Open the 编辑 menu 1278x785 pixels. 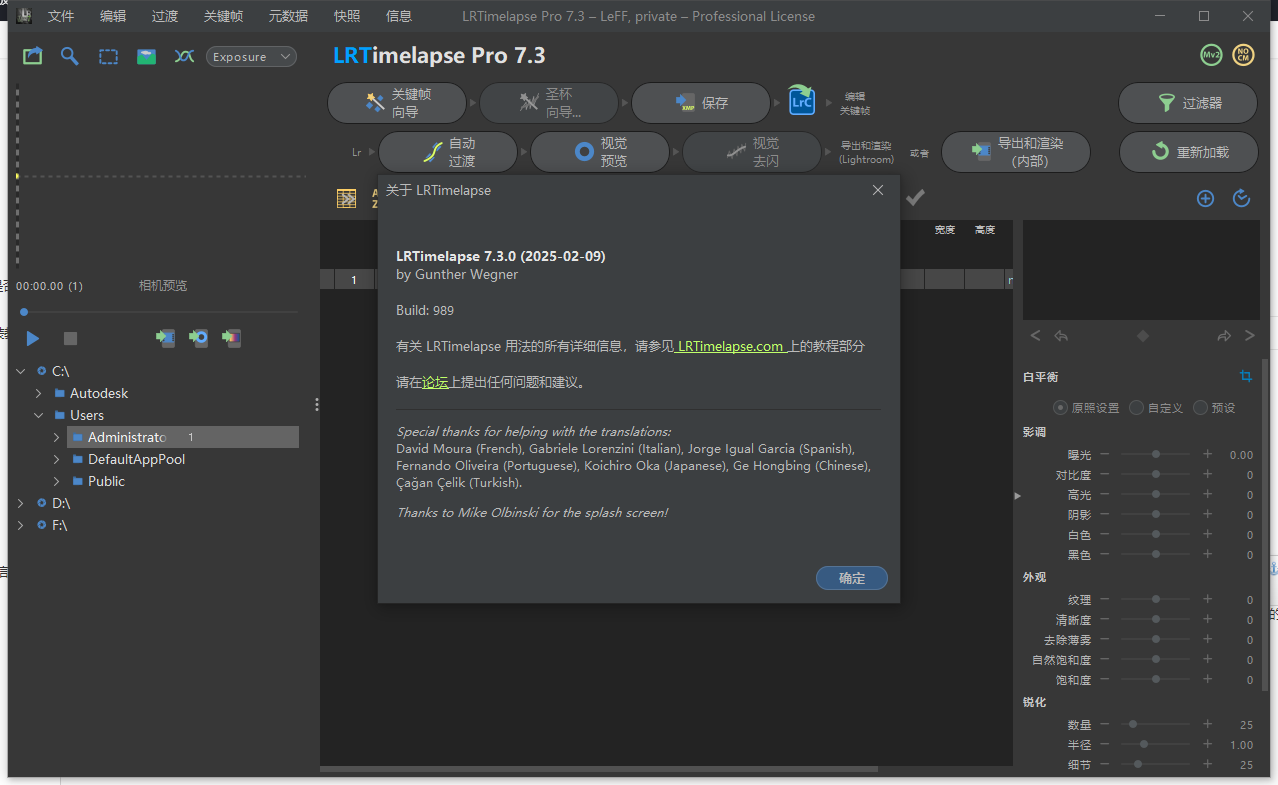coord(113,16)
